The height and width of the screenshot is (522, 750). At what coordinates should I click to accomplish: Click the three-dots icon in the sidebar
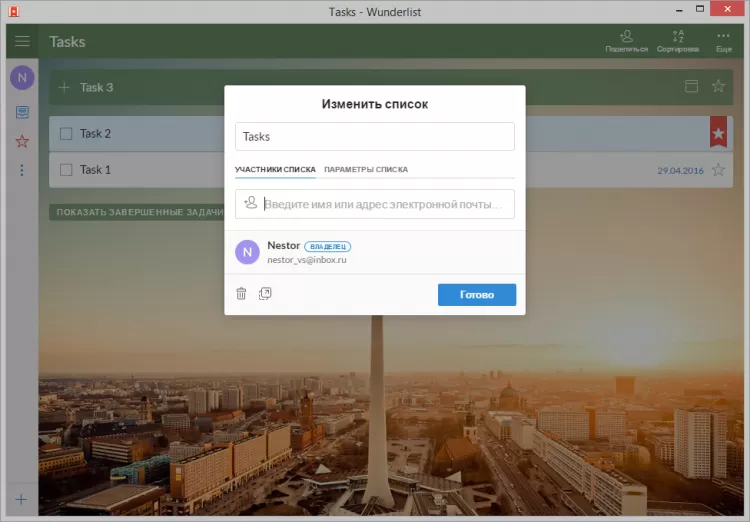[x=22, y=170]
